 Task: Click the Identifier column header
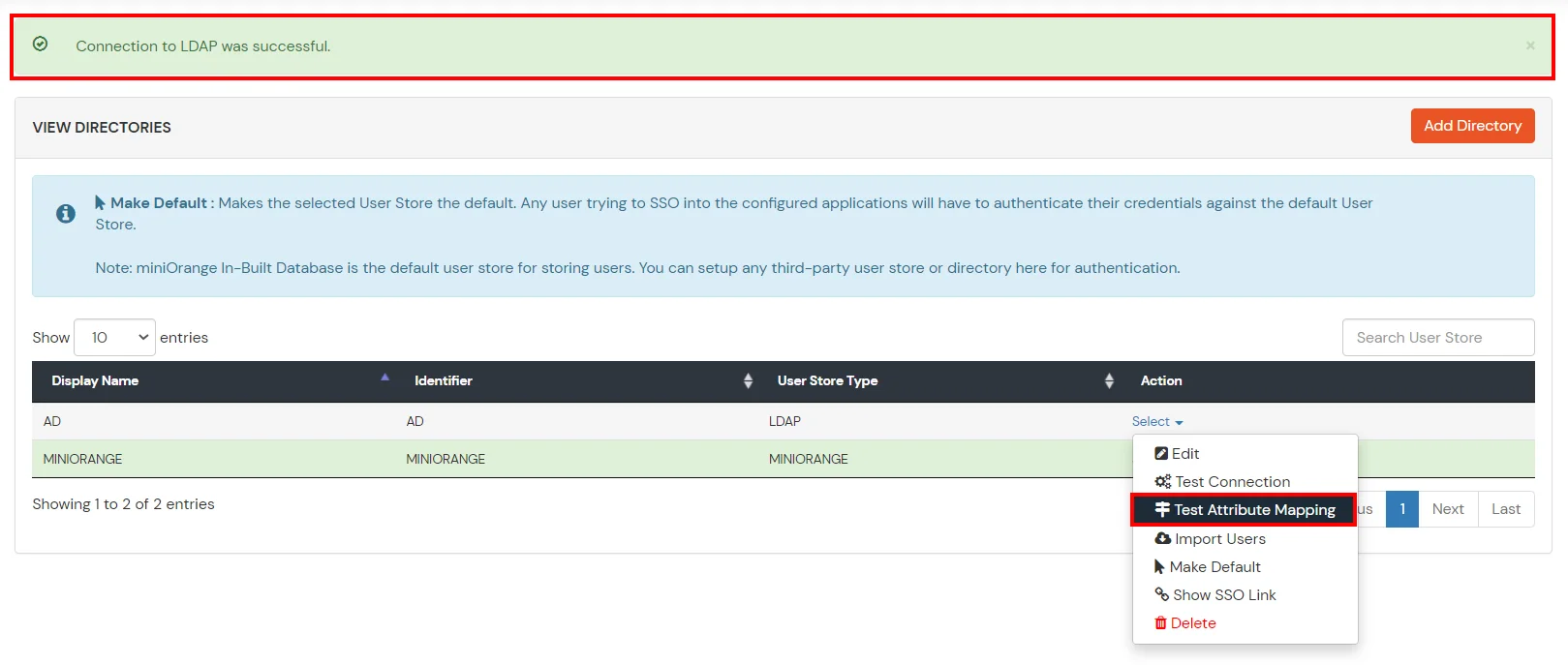point(576,380)
